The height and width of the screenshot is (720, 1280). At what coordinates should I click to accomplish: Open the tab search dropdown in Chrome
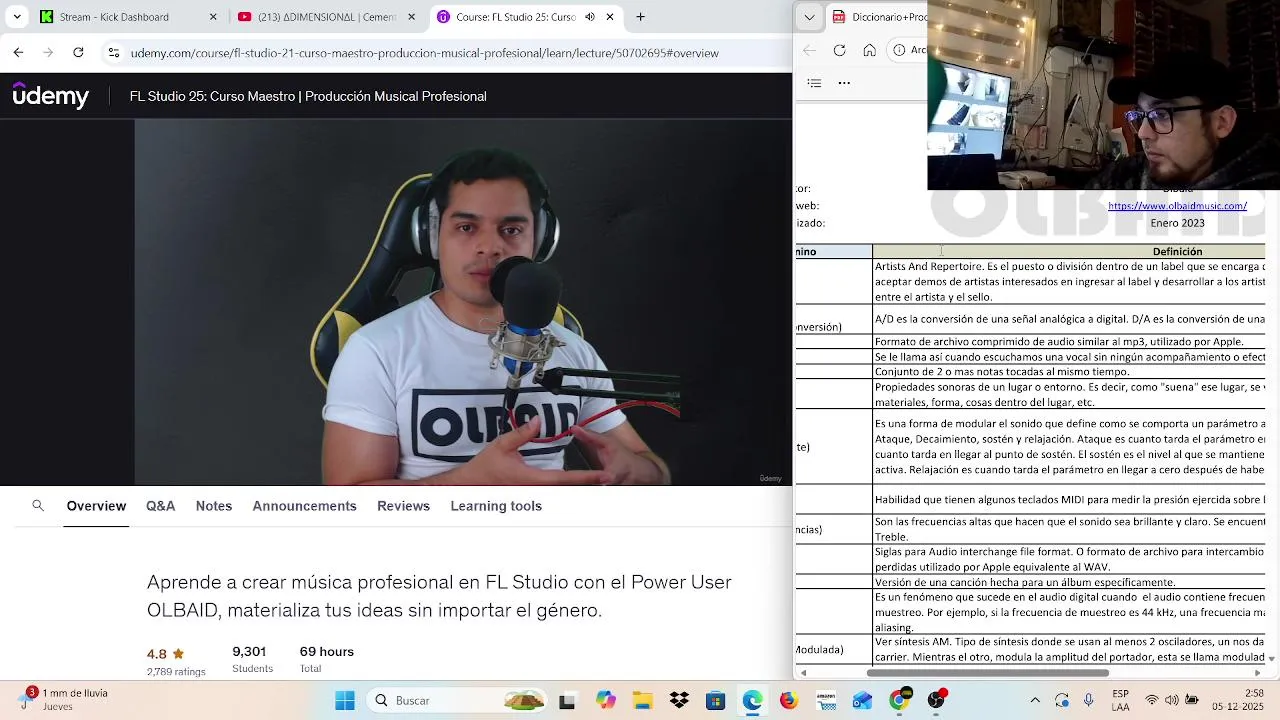pyautogui.click(x=17, y=17)
